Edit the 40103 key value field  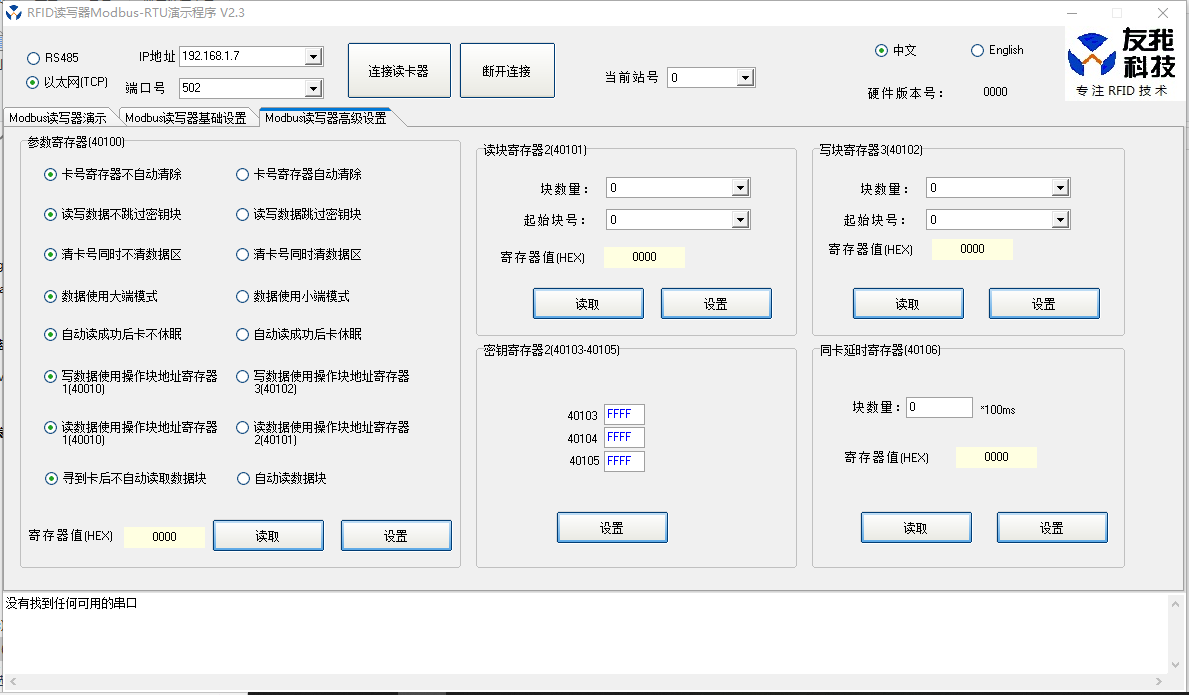(623, 413)
